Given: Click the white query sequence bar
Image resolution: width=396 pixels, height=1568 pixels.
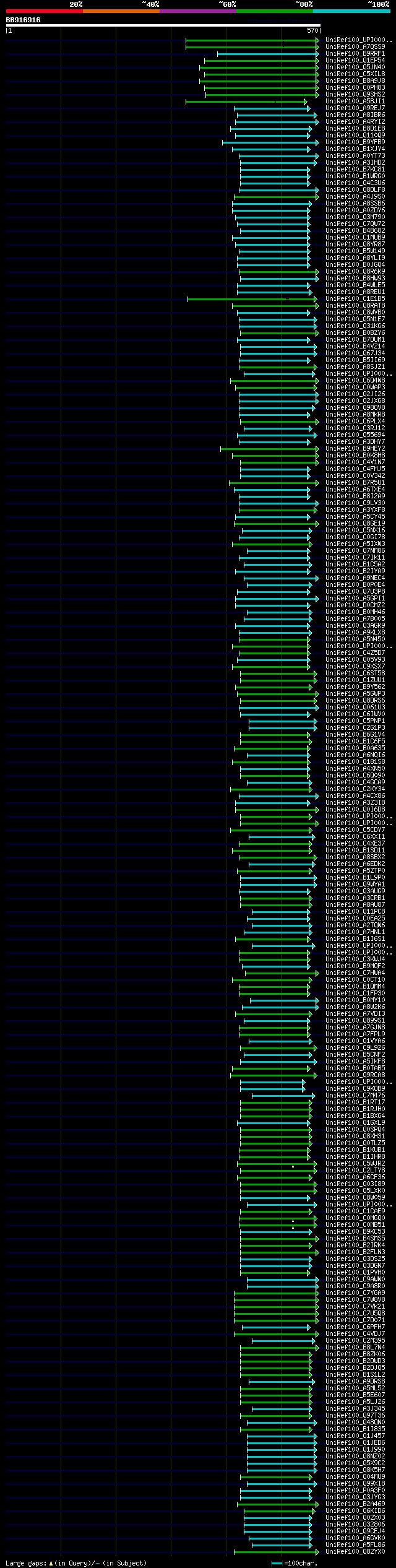Looking at the screenshot, I should [163, 25].
